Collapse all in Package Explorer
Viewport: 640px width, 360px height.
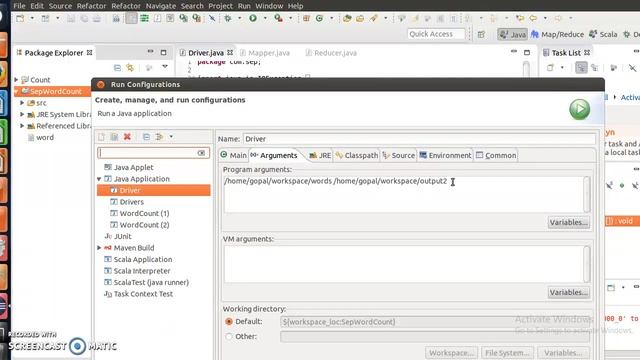coord(117,68)
